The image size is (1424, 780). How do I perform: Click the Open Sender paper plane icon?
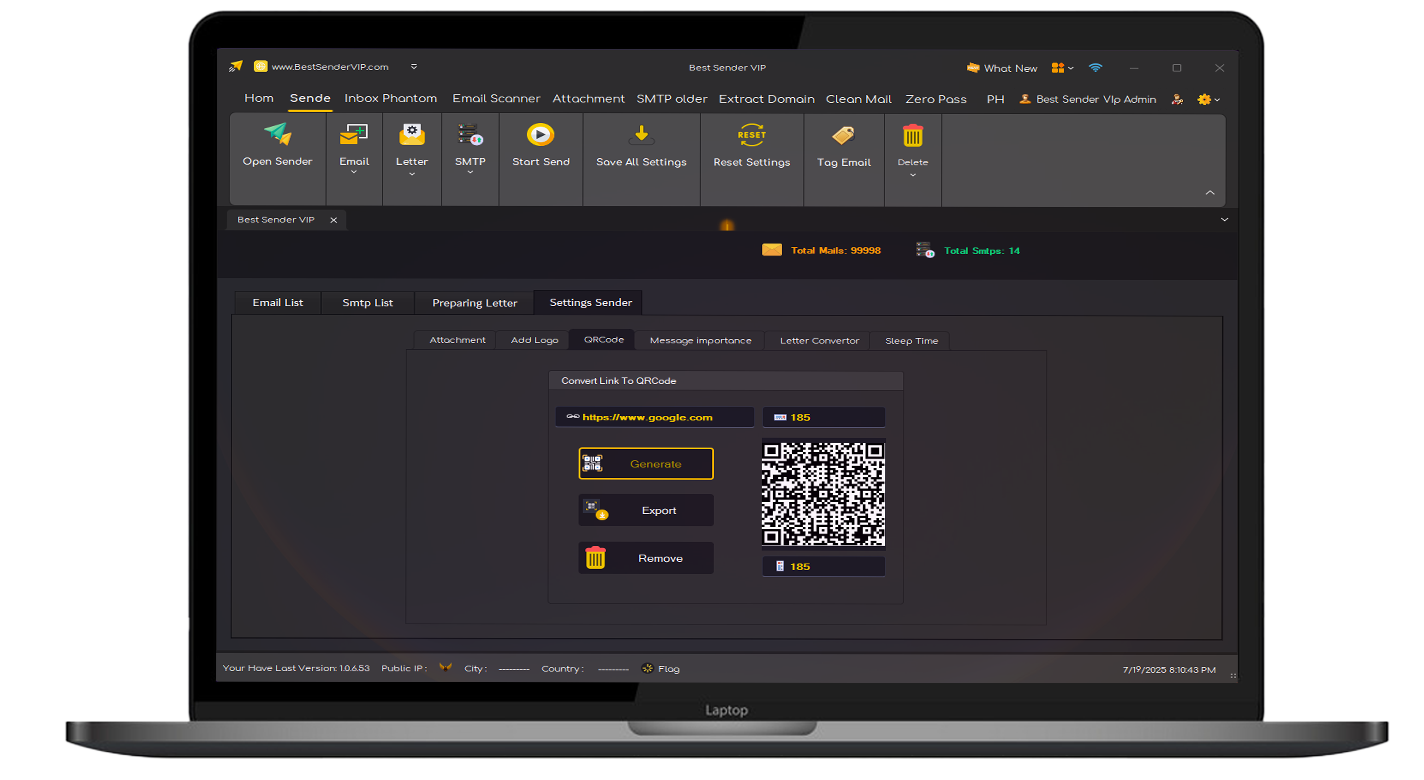tap(277, 135)
